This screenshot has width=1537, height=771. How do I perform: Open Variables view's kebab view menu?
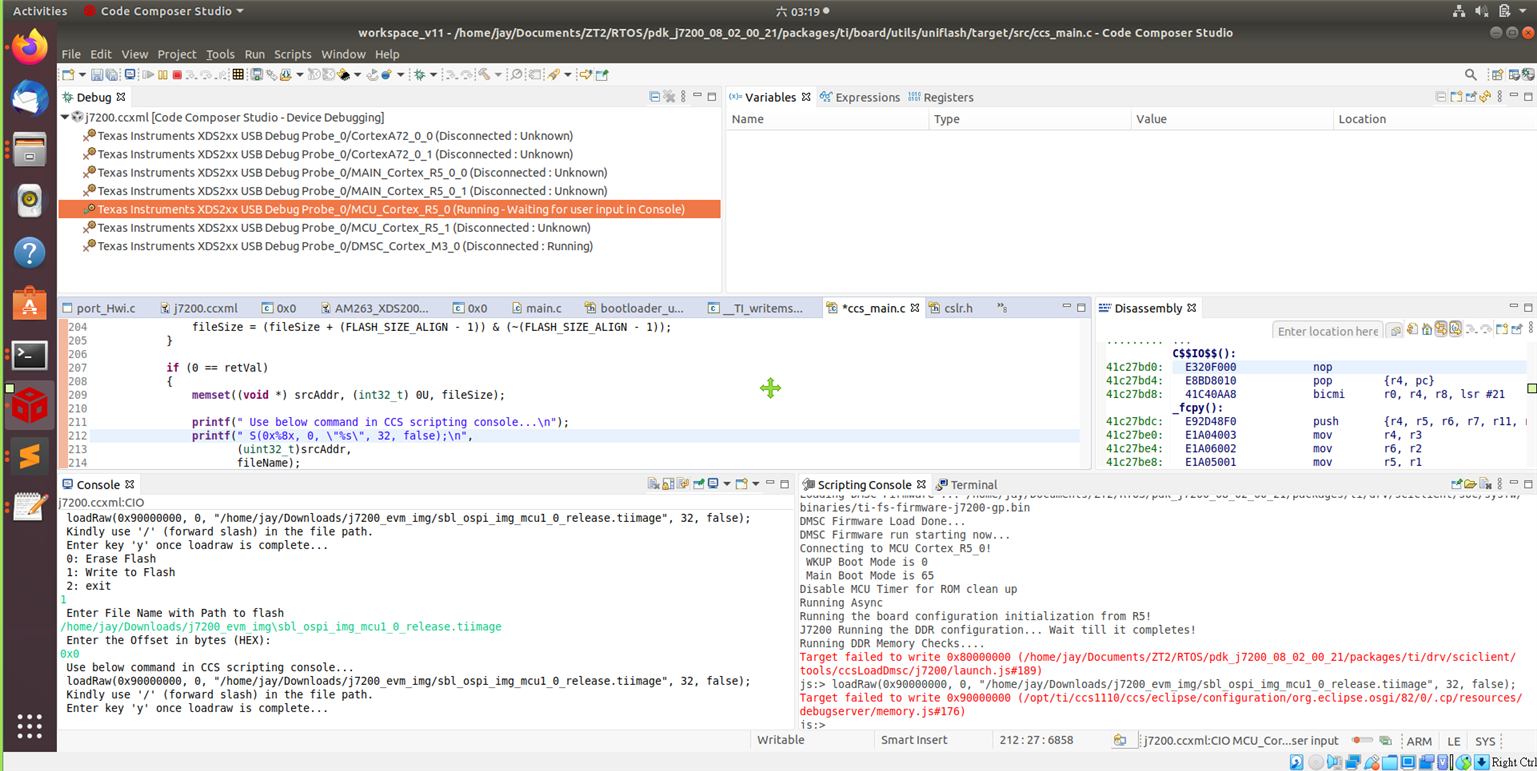pos(1500,97)
